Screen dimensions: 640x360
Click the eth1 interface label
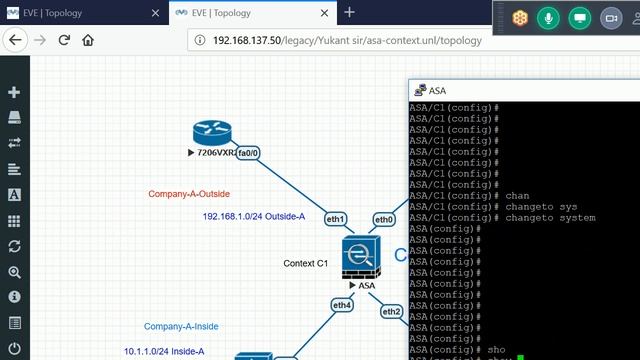coord(336,219)
